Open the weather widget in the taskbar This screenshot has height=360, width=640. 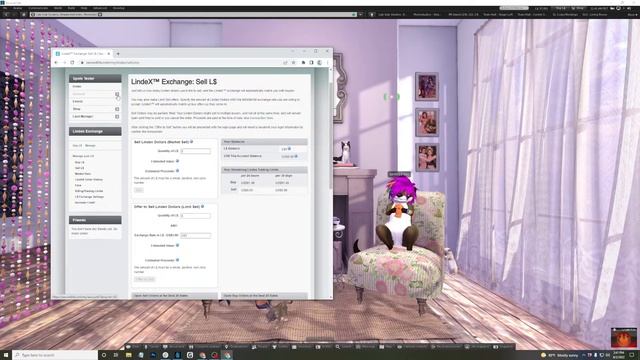coord(560,355)
